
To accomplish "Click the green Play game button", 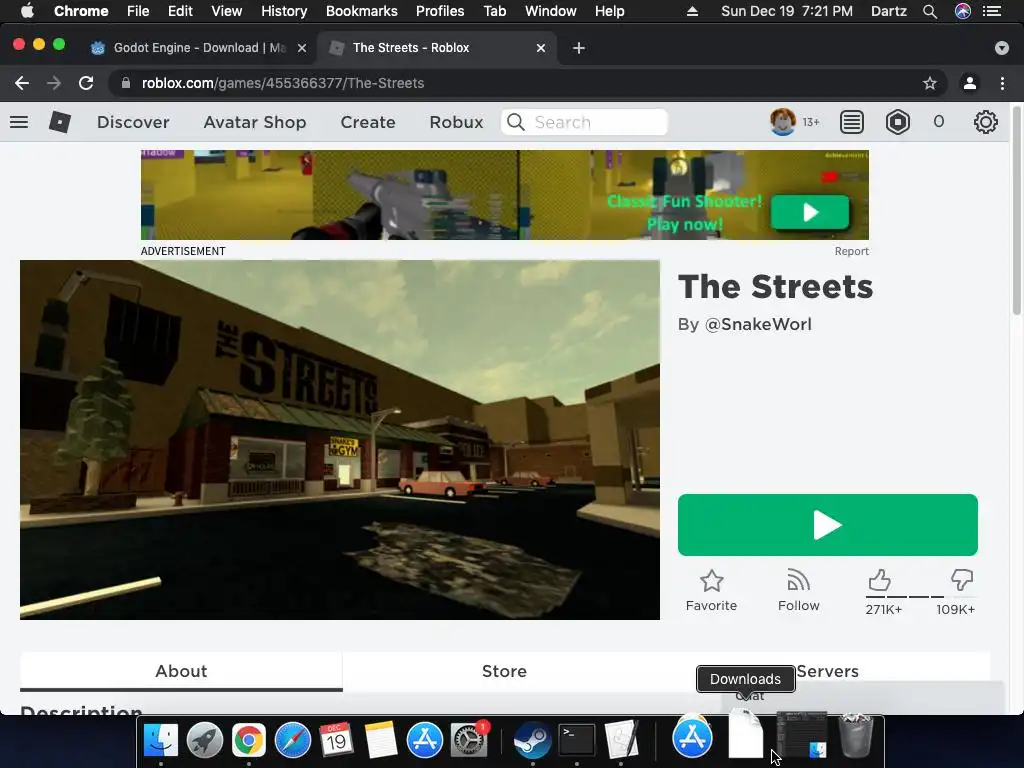I will click(x=827, y=525).
